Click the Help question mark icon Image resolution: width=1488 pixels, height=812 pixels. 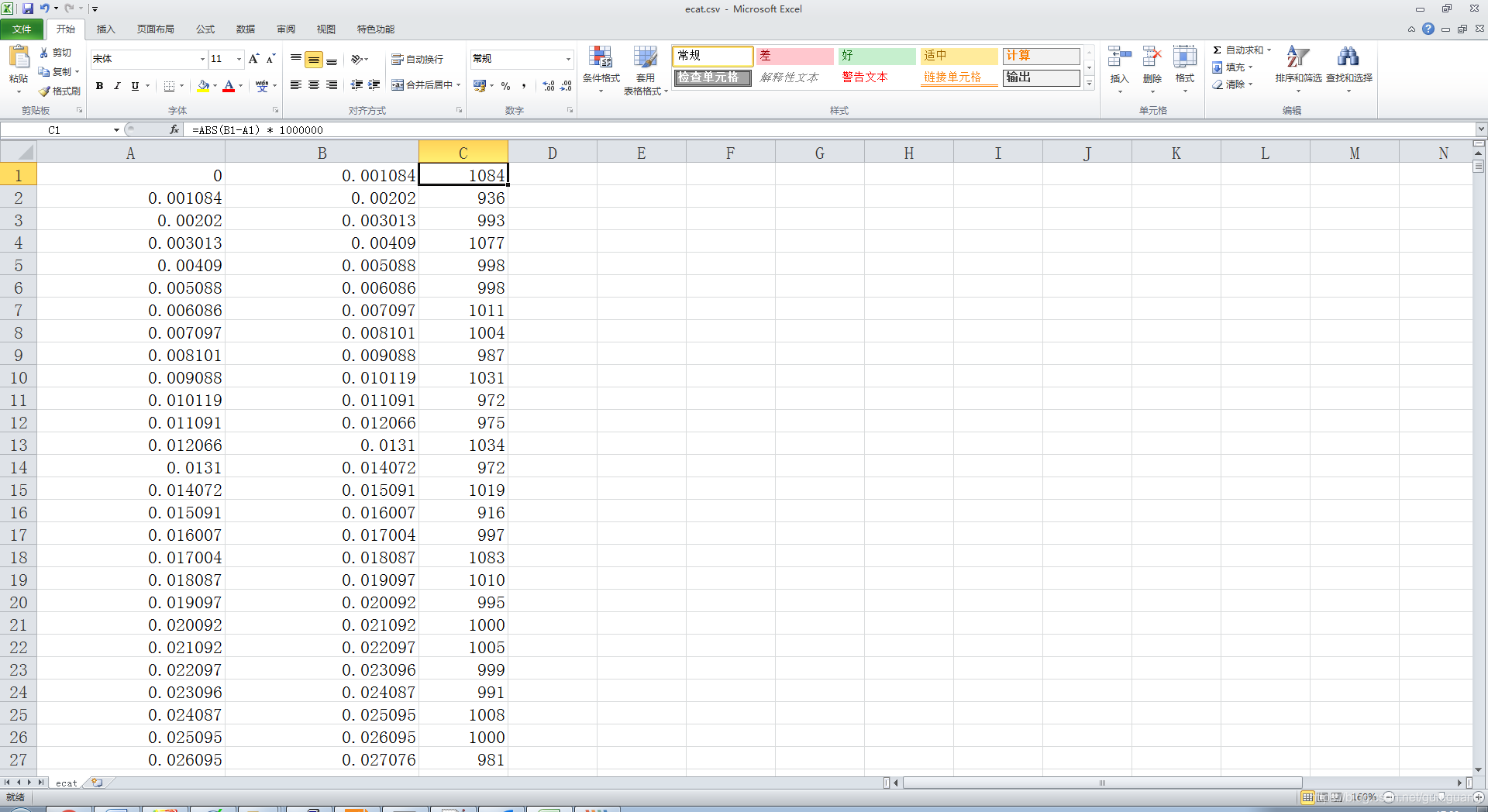[1428, 29]
